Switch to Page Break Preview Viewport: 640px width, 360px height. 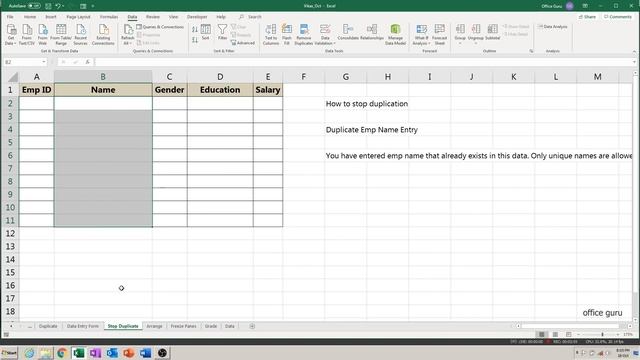click(x=569, y=335)
